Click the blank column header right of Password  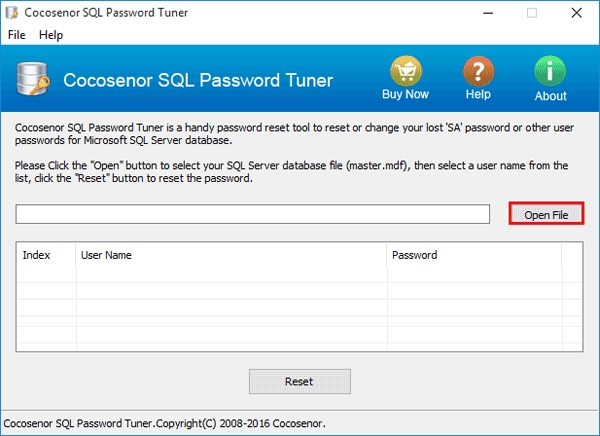573,255
